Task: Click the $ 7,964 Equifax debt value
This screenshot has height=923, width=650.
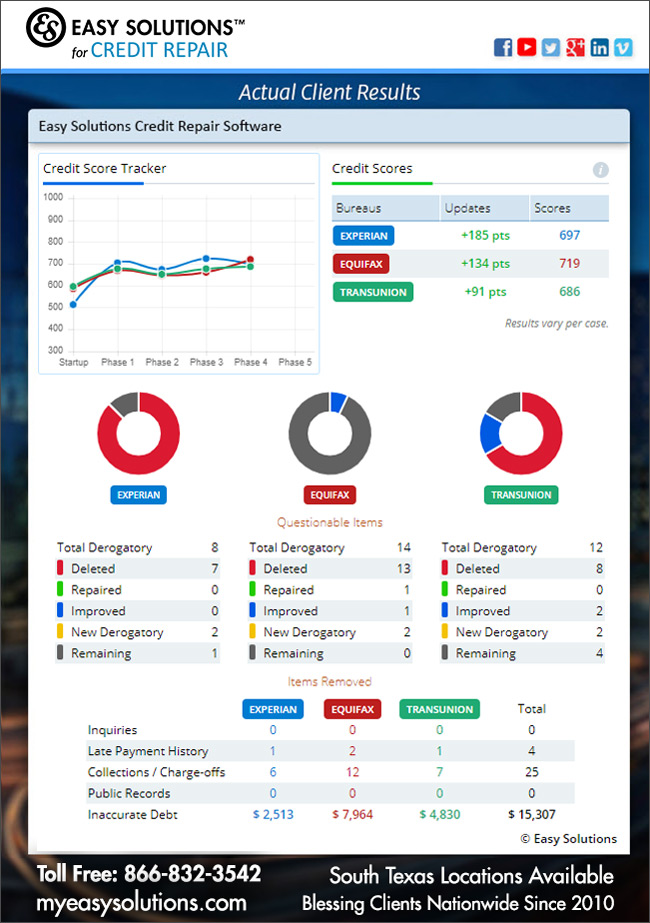Action: click(x=353, y=815)
